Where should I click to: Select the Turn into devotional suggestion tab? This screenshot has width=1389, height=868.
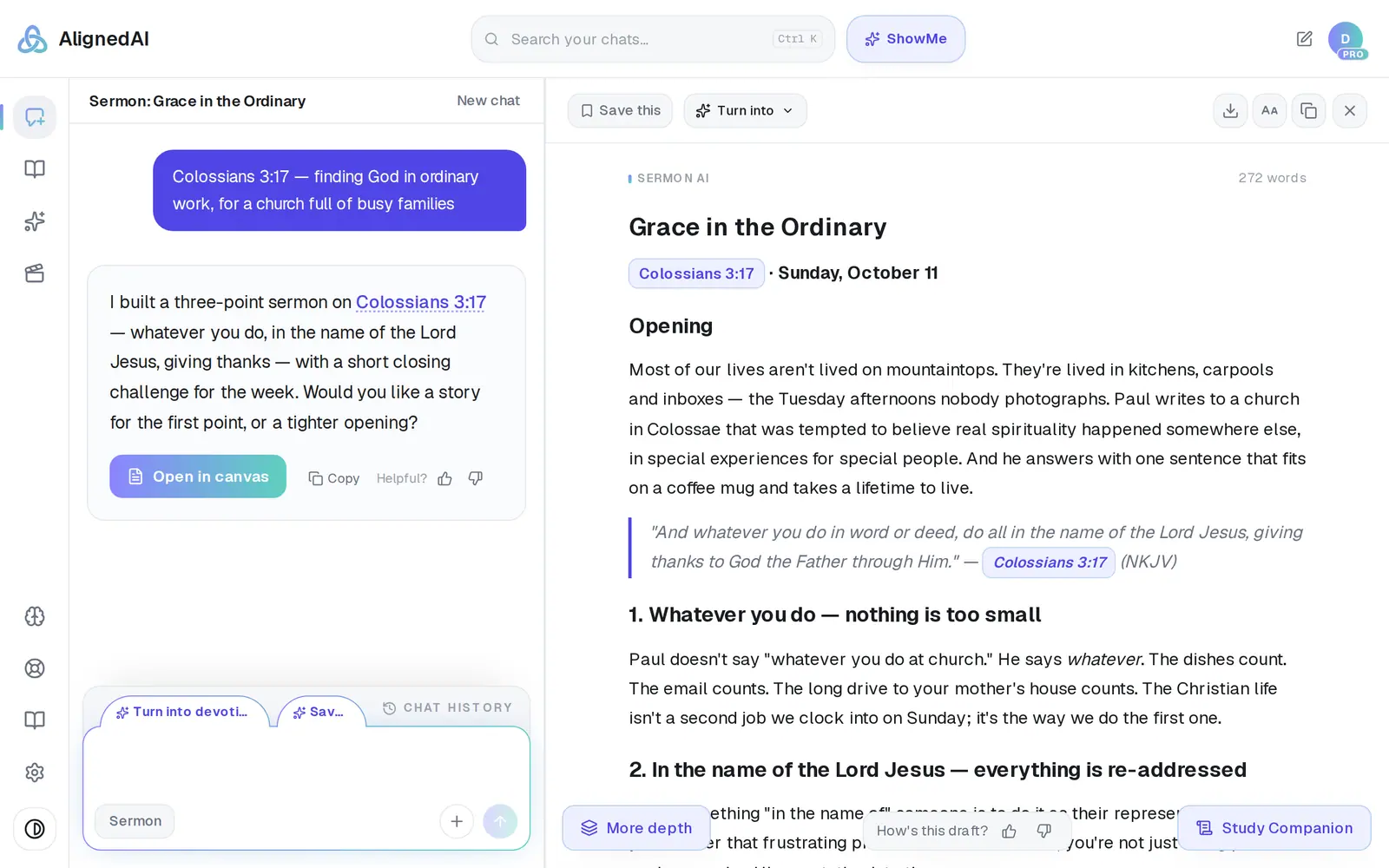click(x=183, y=712)
